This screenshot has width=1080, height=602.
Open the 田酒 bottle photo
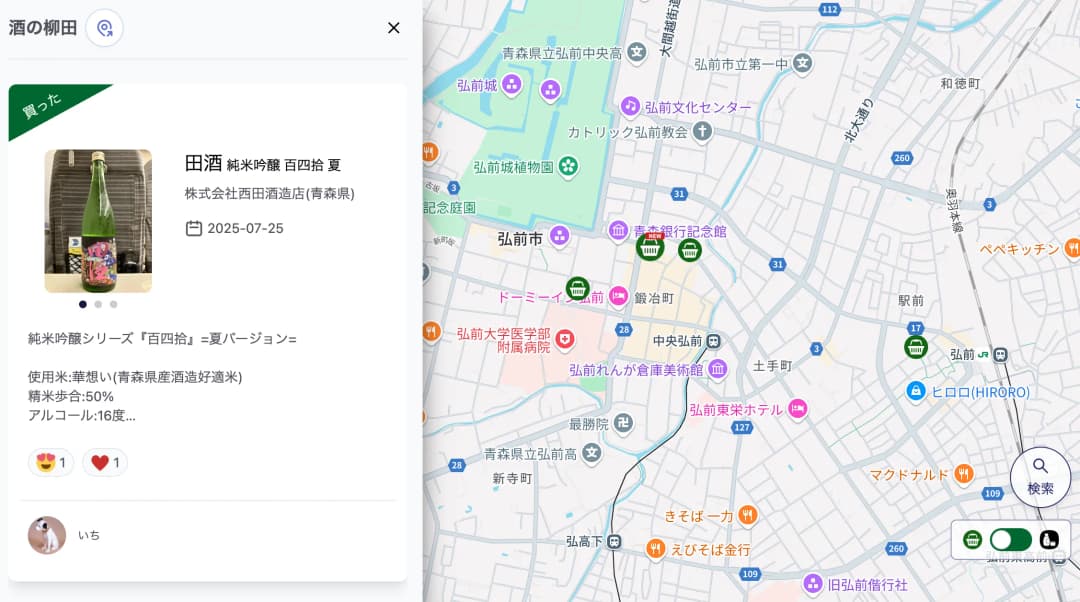point(98,221)
